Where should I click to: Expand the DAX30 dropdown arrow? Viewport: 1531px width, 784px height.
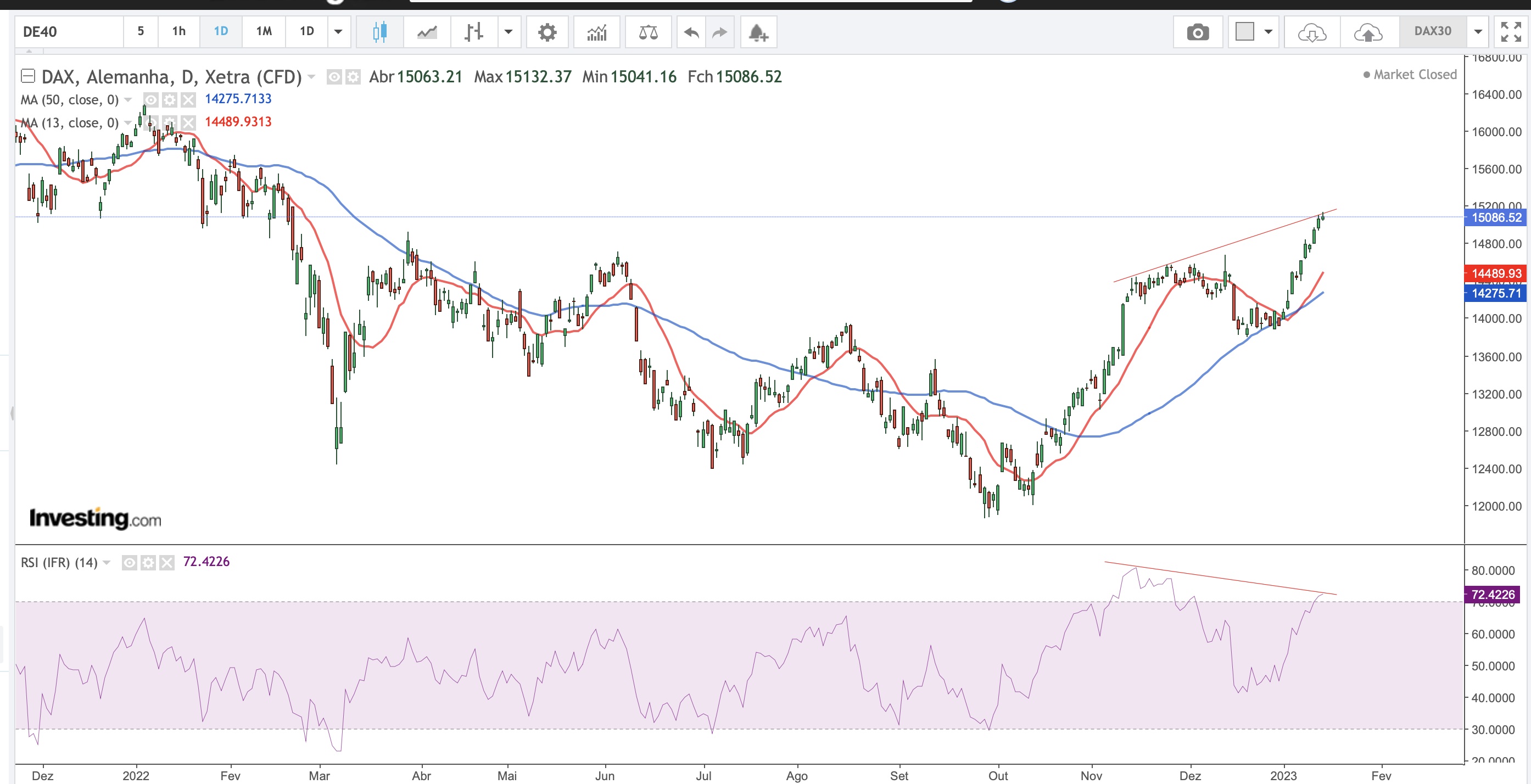click(x=1478, y=32)
